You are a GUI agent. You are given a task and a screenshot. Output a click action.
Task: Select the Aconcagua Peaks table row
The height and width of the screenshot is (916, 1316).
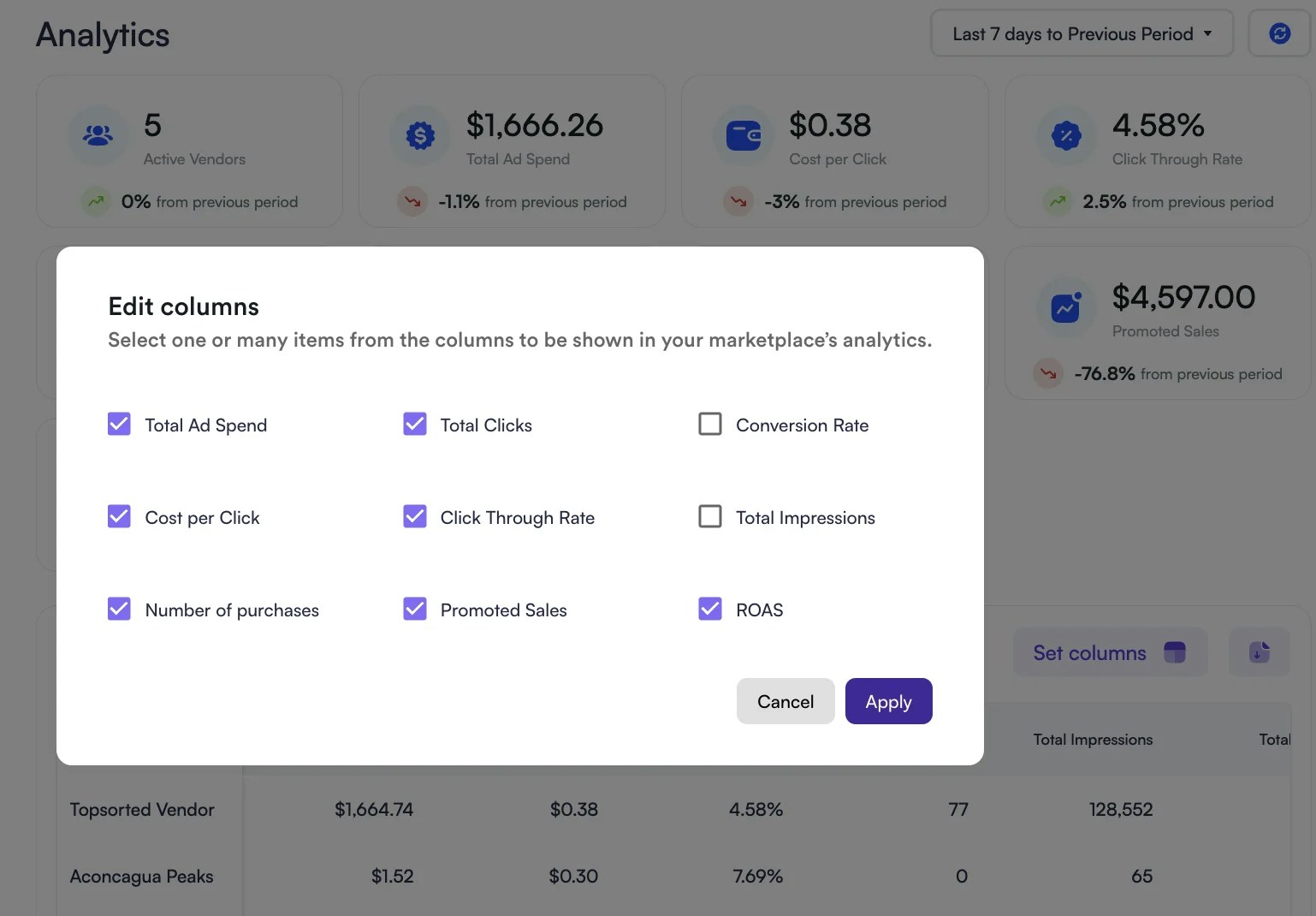pos(141,876)
